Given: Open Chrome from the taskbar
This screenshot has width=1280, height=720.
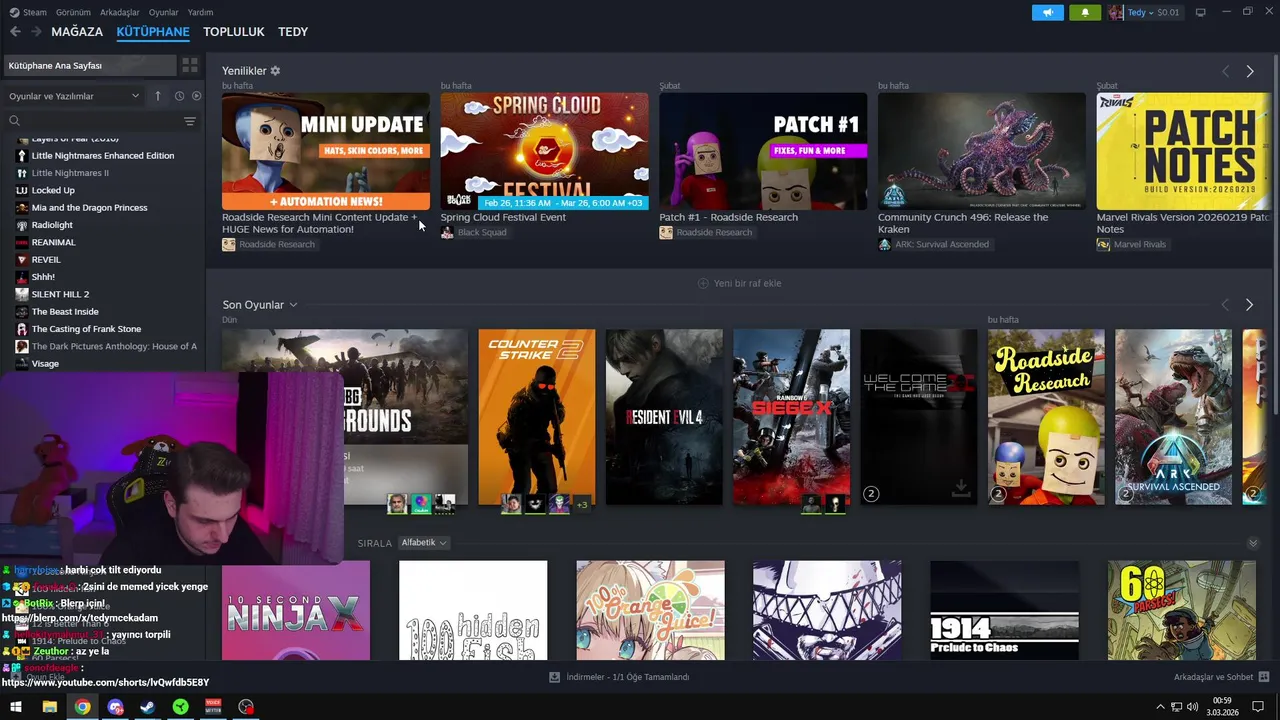Looking at the screenshot, I should click(x=82, y=707).
